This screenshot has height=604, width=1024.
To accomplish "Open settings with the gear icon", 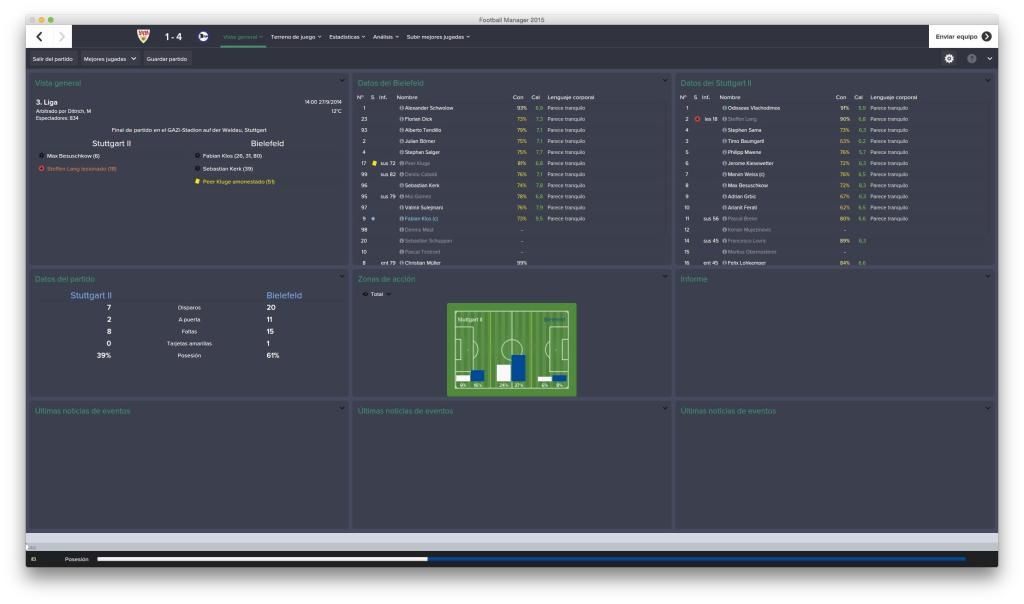I will [x=949, y=59].
